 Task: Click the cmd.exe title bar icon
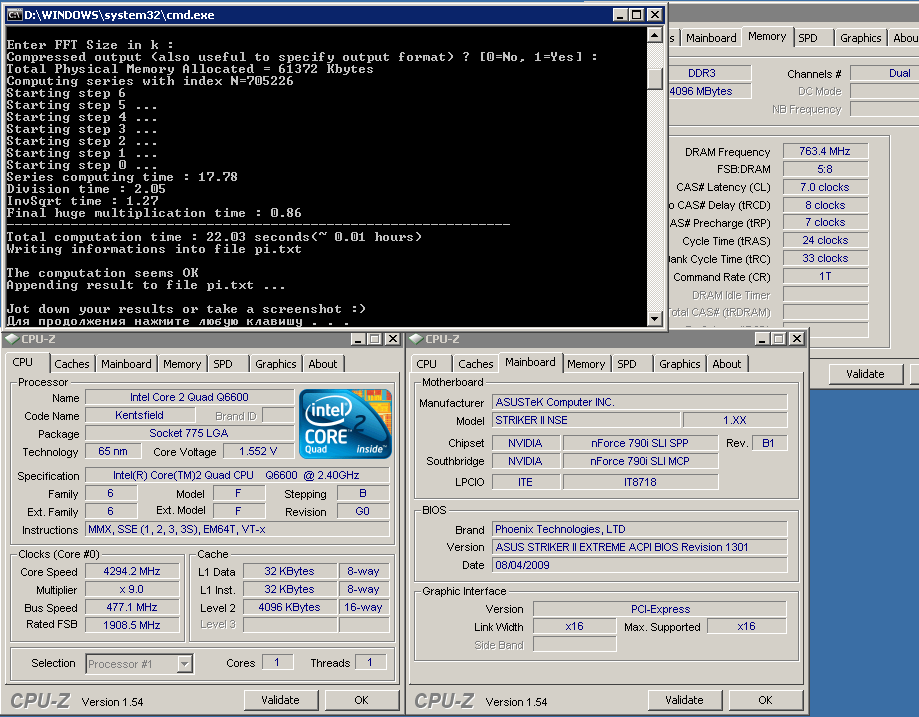15,15
